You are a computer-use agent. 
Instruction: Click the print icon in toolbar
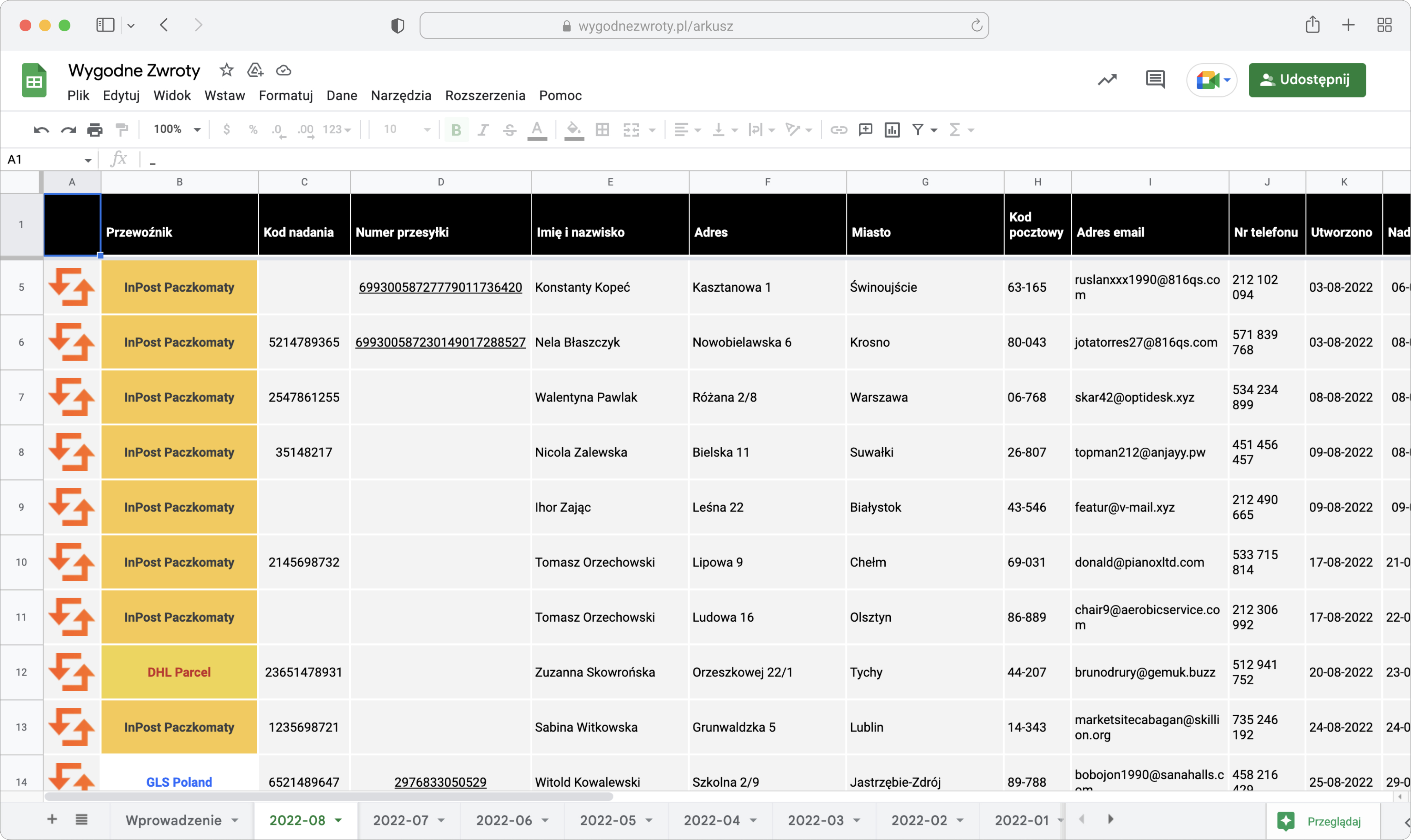pos(94,130)
